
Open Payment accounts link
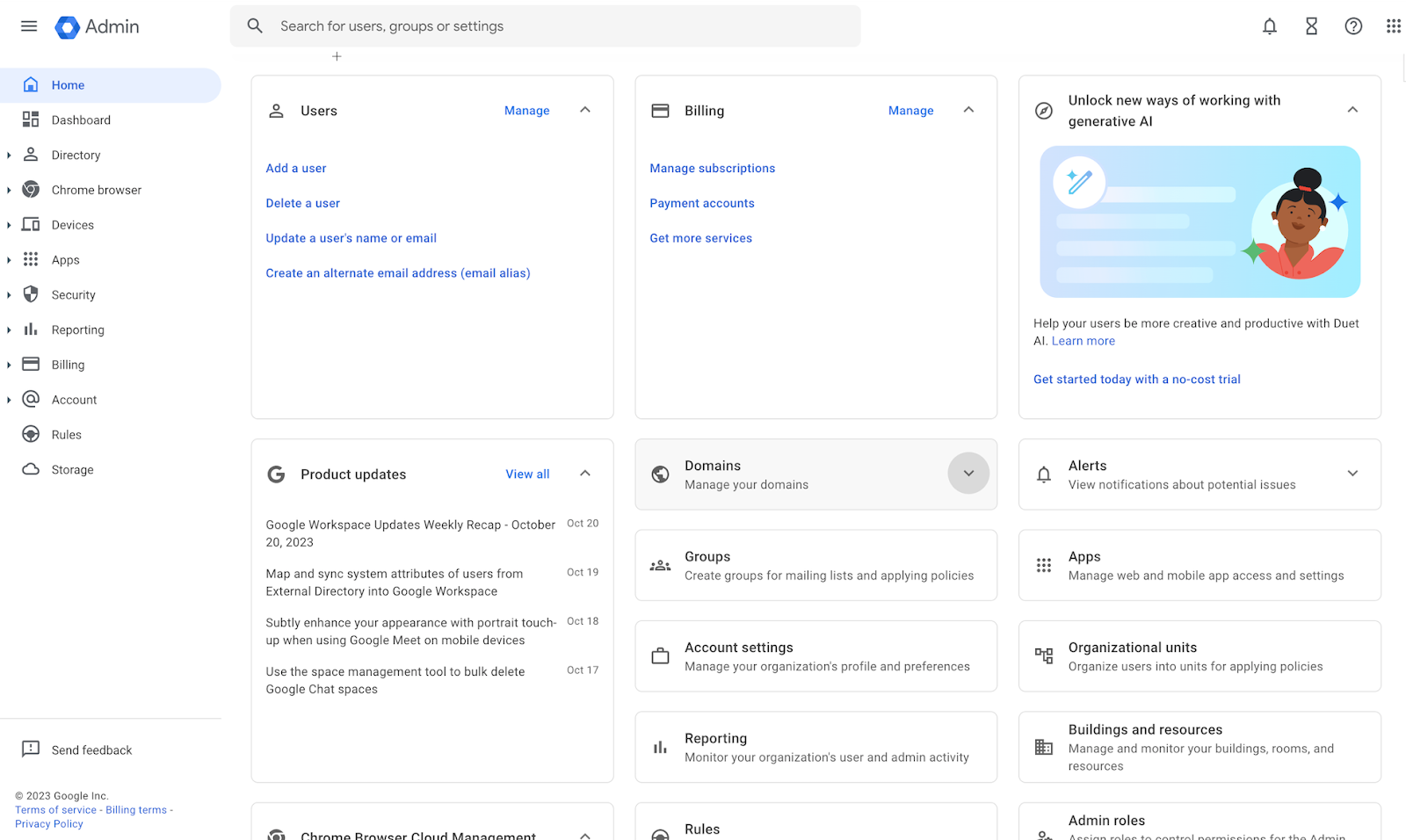click(702, 203)
